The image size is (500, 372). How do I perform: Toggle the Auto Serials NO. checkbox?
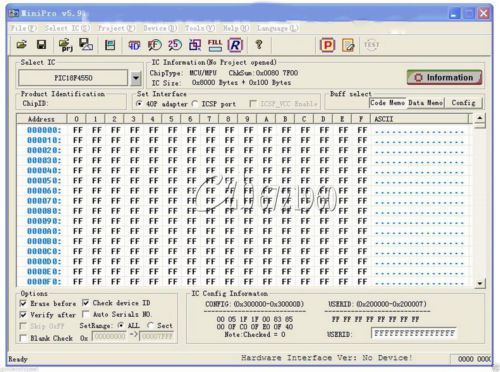coord(86,314)
